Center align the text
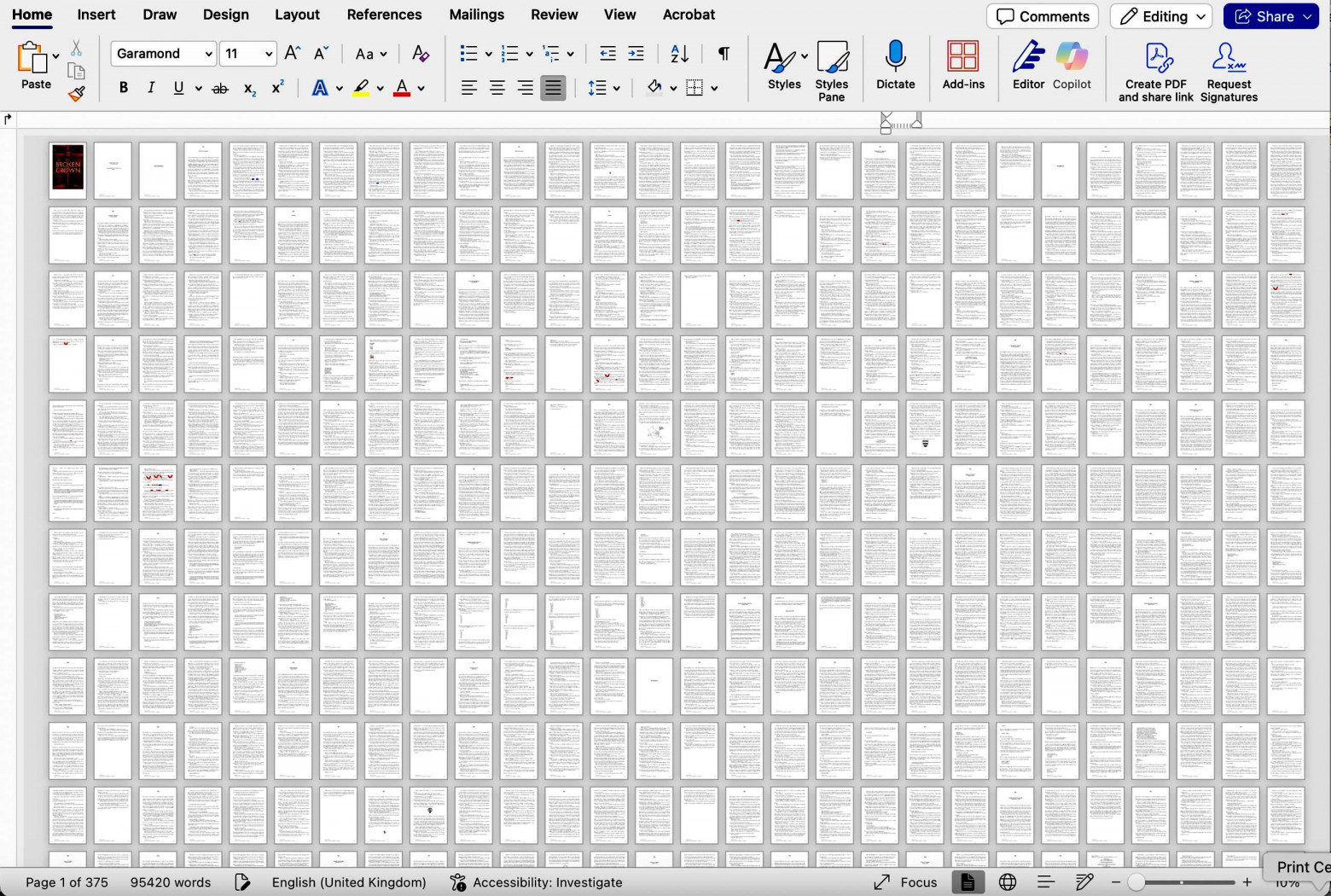This screenshot has width=1331, height=896. [x=497, y=88]
